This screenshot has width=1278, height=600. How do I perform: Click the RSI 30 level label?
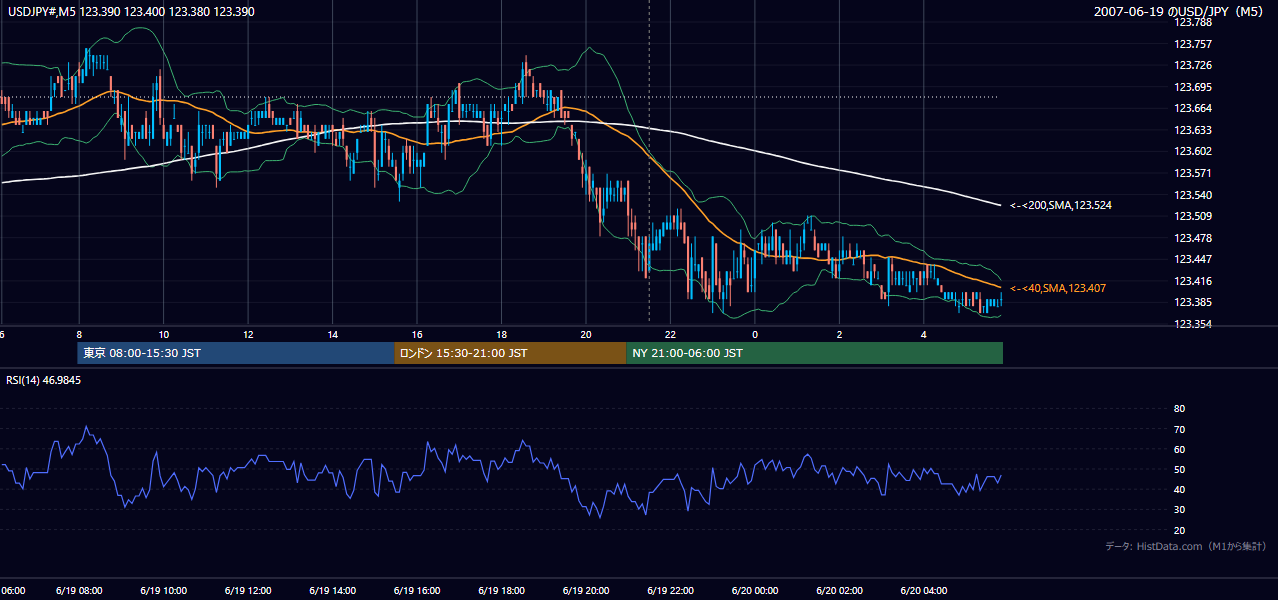coord(1179,510)
